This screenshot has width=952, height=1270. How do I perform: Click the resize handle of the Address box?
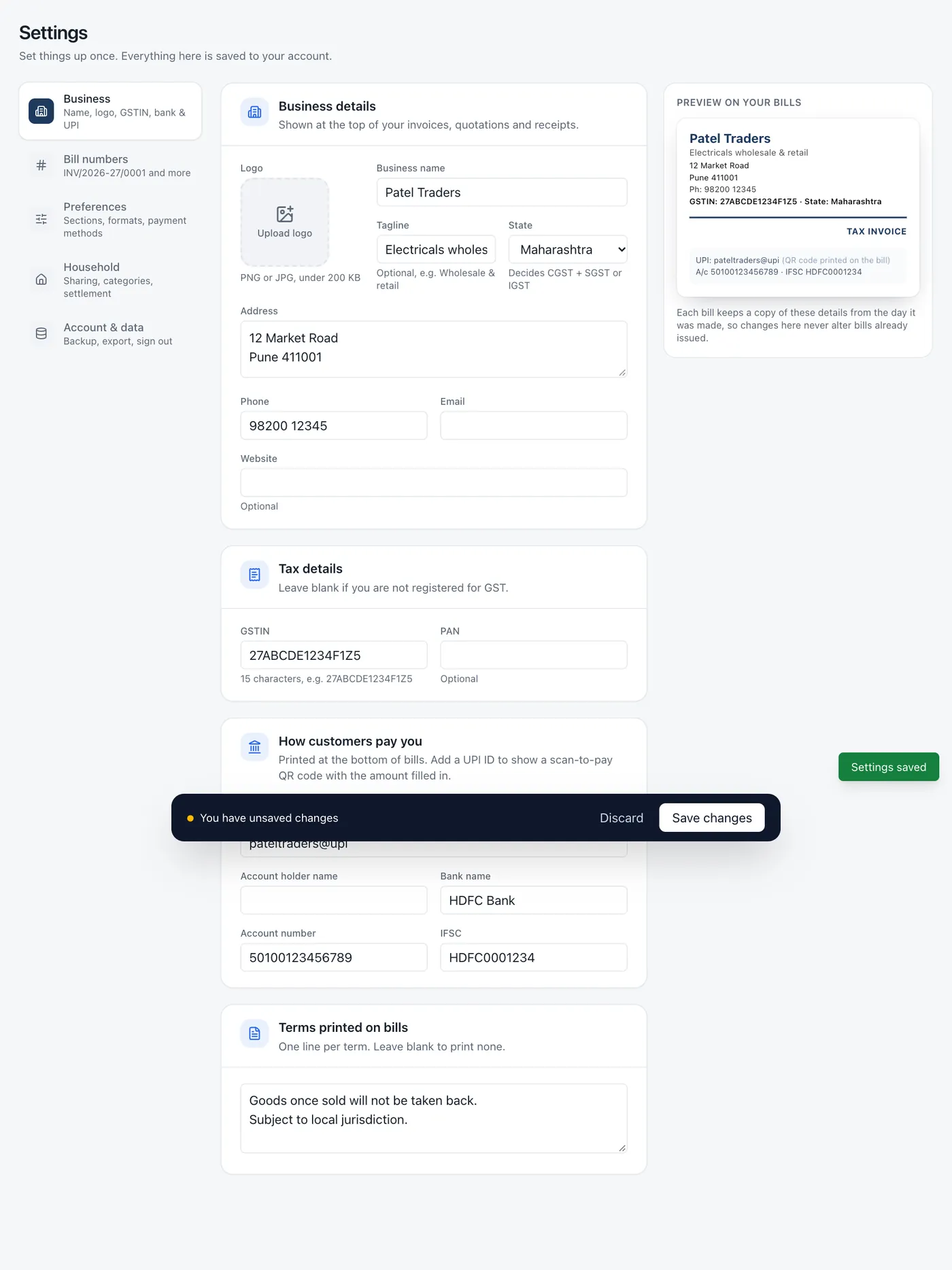point(622,372)
